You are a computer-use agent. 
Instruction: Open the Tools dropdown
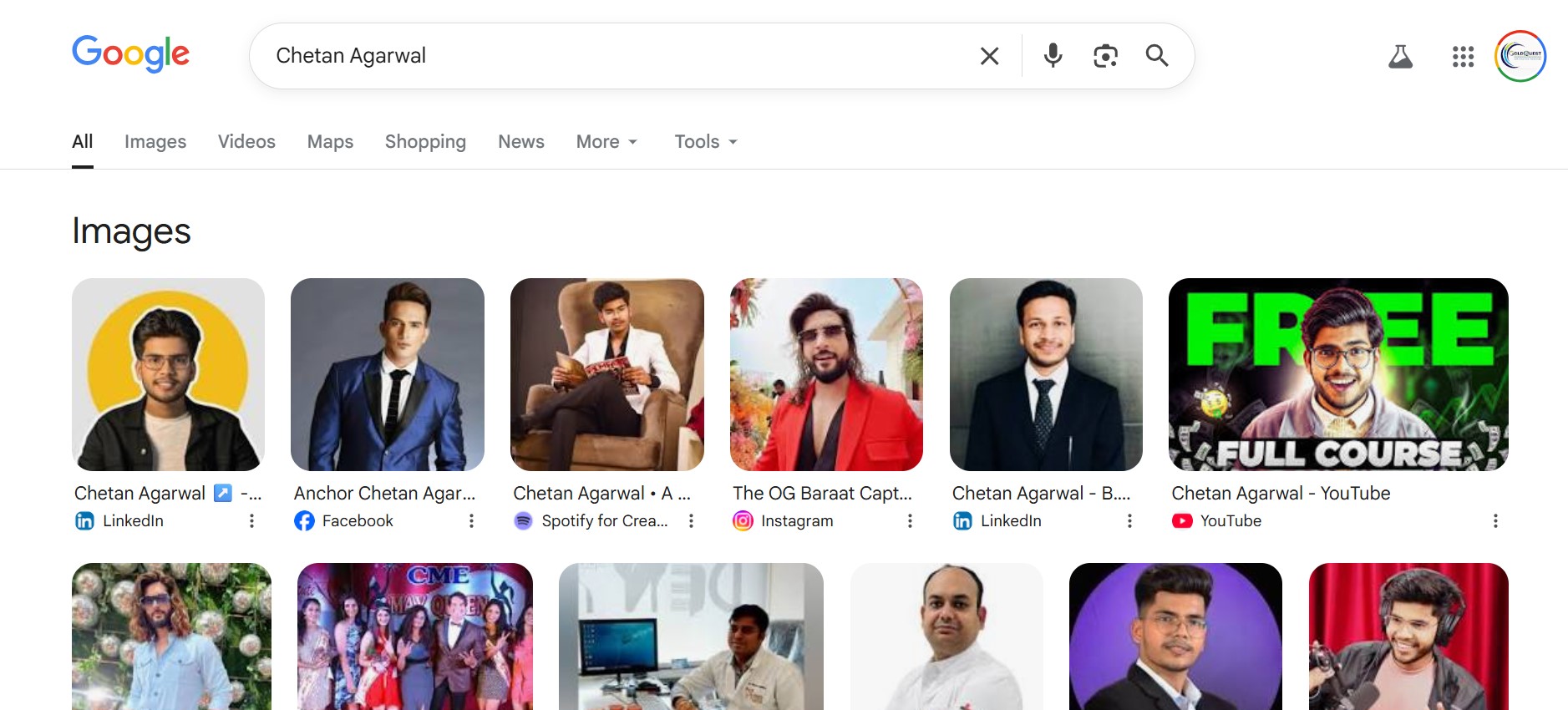coord(706,142)
